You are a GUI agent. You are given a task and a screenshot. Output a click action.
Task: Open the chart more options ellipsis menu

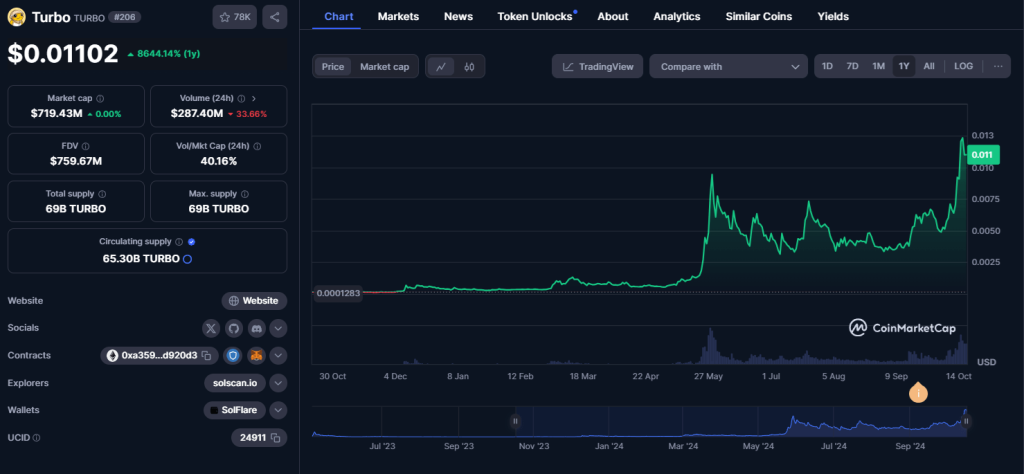[x=998, y=66]
